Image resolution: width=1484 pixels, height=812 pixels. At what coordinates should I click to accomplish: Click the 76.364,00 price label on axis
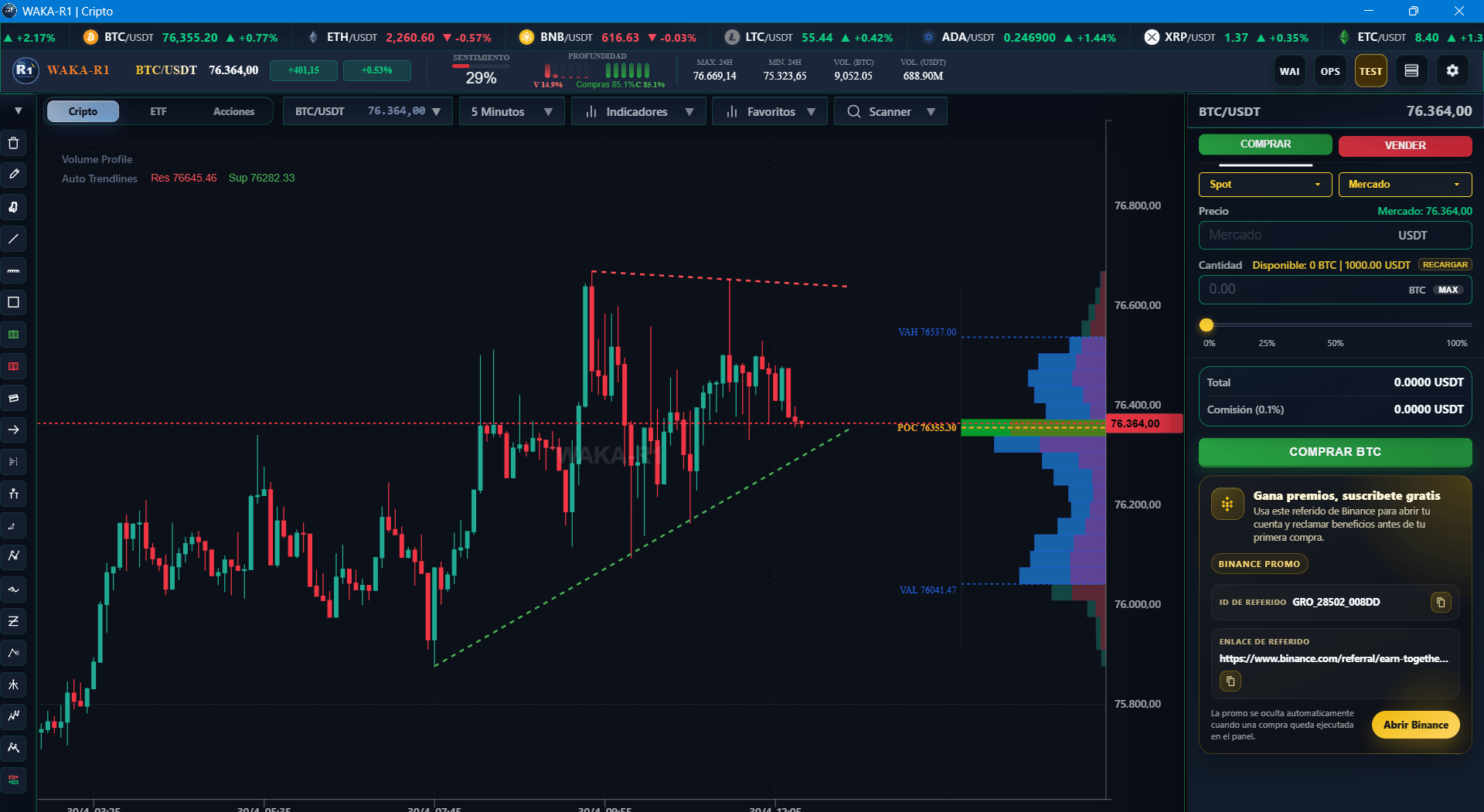(x=1144, y=423)
